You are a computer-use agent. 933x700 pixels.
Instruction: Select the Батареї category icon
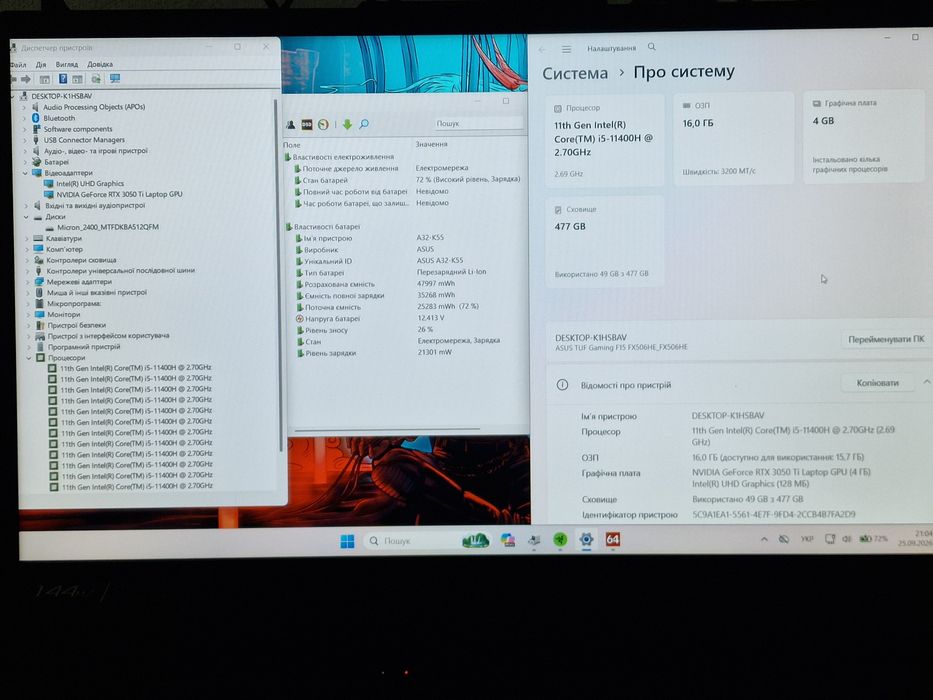coord(37,162)
